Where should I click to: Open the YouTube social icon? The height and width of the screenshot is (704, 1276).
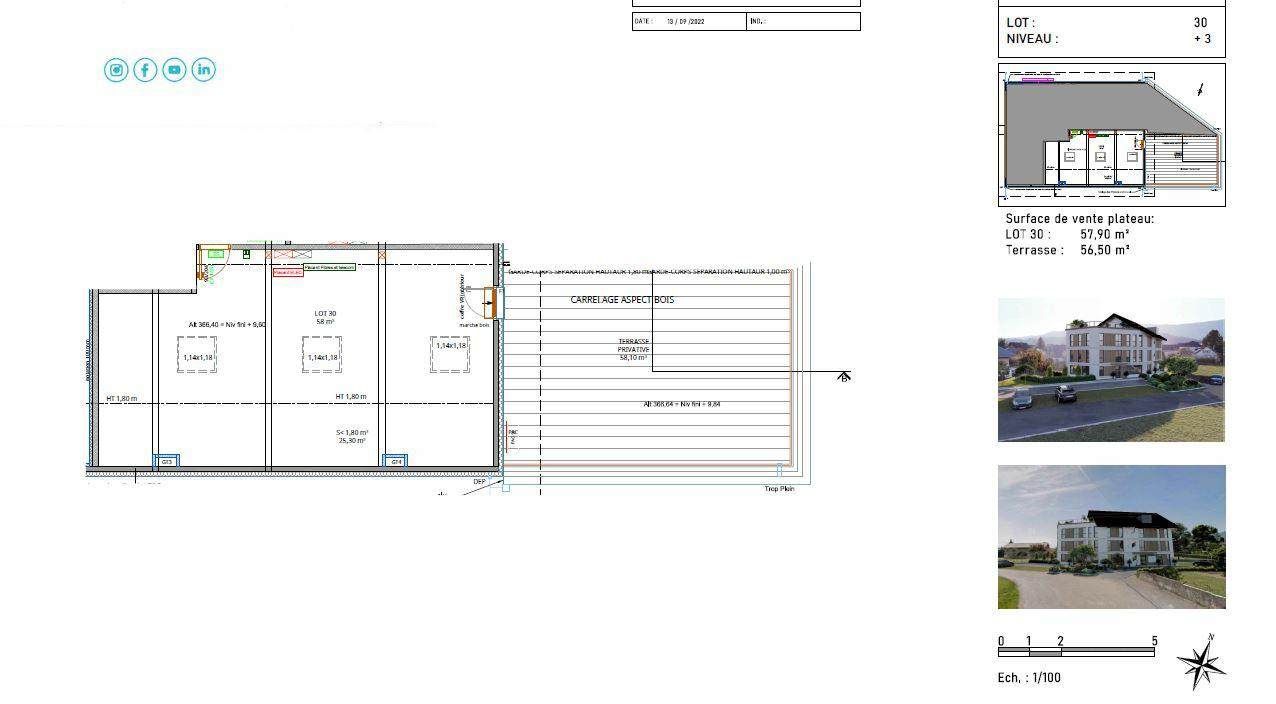click(174, 70)
